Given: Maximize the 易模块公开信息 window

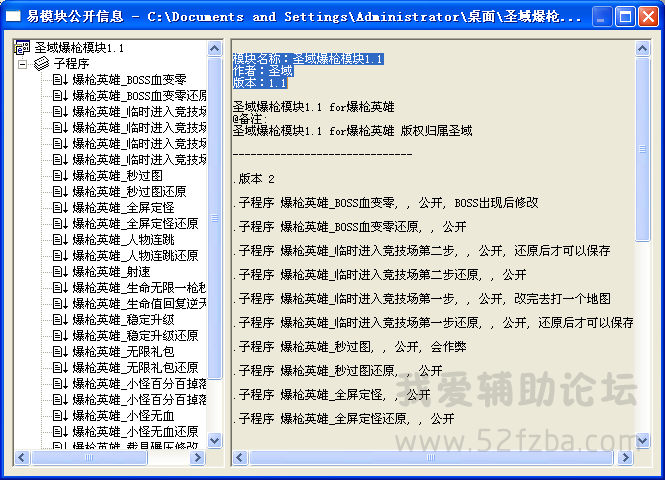Looking at the screenshot, I should pos(625,17).
